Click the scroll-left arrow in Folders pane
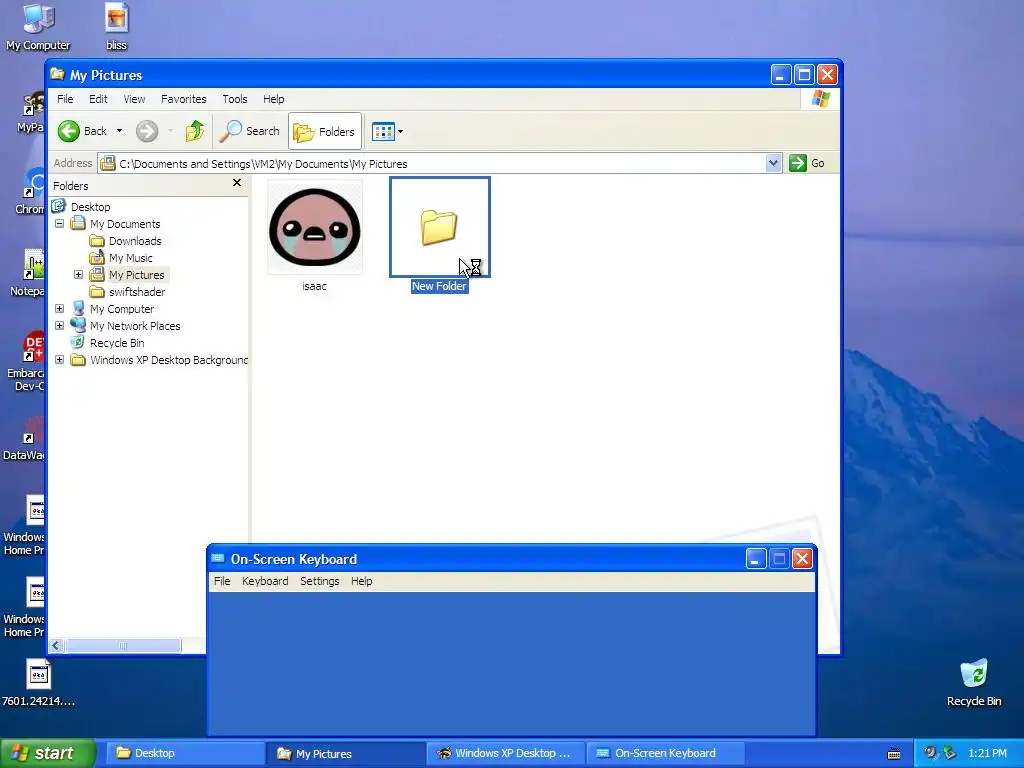1024x768 pixels. point(56,645)
